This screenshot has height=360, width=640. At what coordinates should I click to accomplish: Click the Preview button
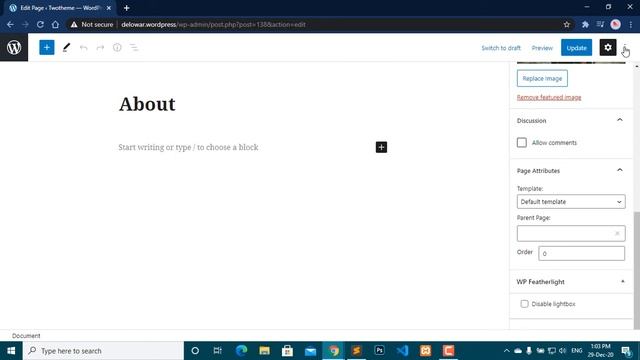point(542,48)
